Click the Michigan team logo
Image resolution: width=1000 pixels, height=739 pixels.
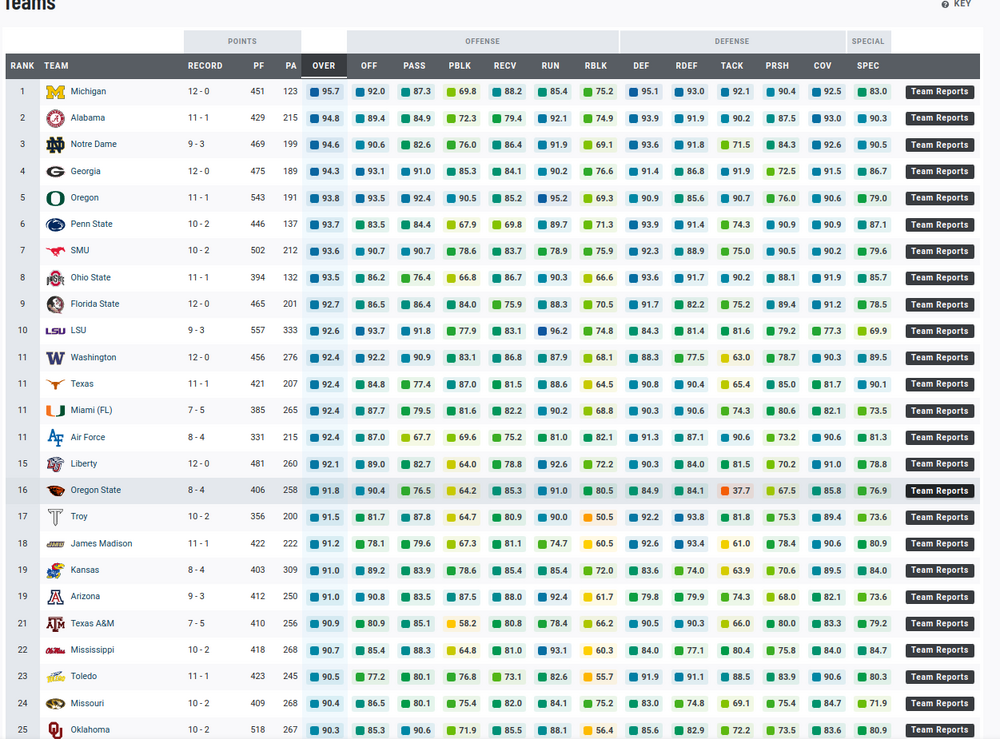tap(55, 92)
